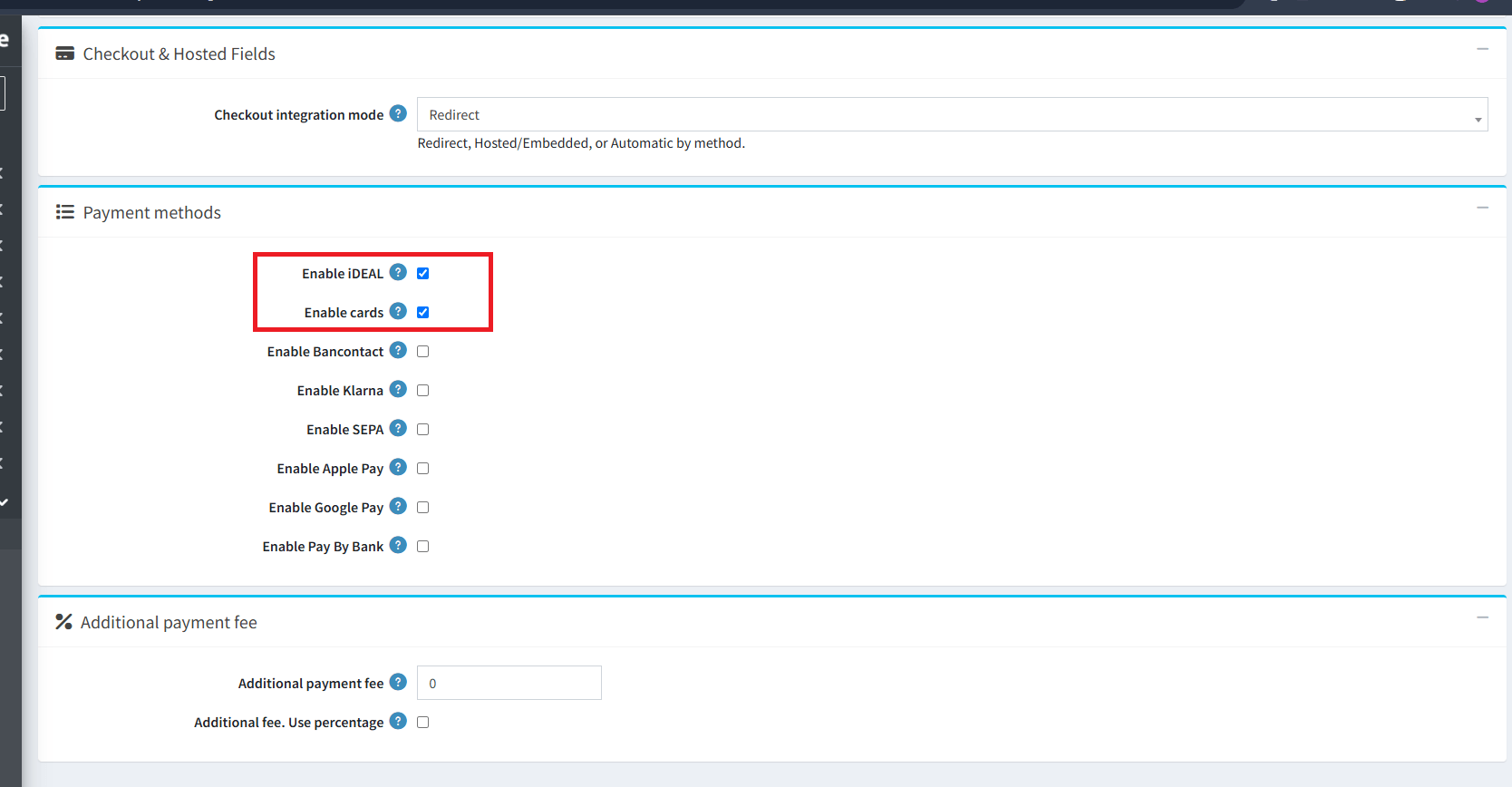
Task: Click help icon next to Enable Pay By Bank
Action: point(398,545)
